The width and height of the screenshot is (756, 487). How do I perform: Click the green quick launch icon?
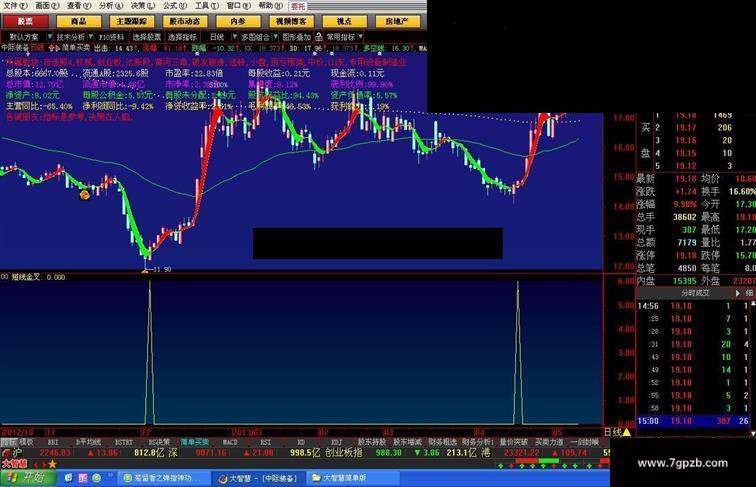pos(96,478)
